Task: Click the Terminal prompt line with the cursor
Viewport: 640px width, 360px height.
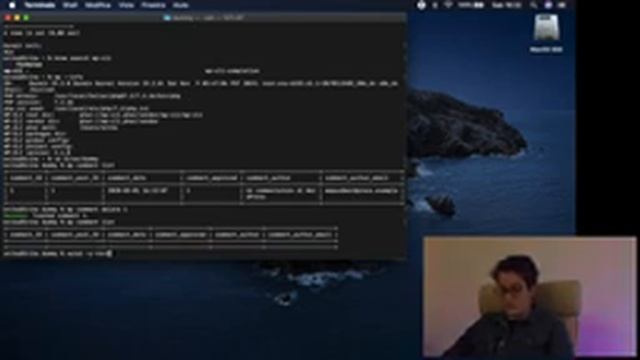Action: pyautogui.click(x=58, y=253)
